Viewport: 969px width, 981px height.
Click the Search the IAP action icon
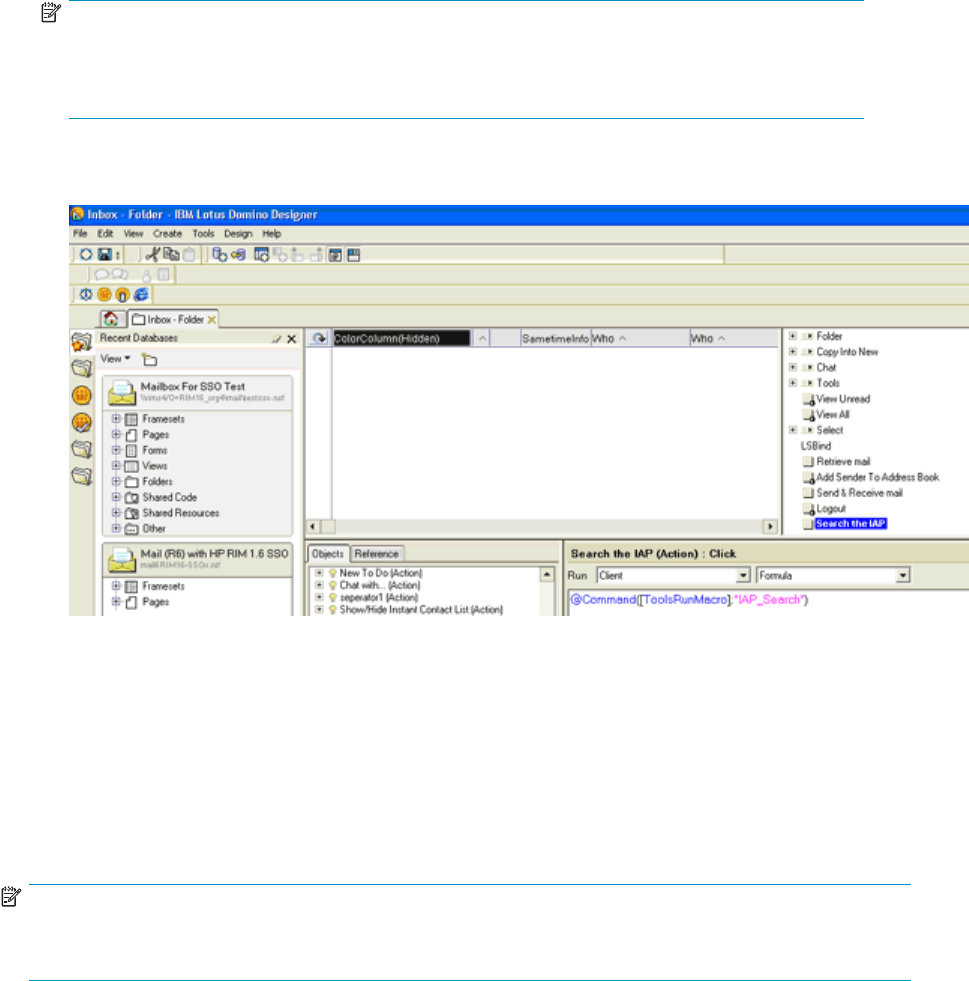point(808,524)
